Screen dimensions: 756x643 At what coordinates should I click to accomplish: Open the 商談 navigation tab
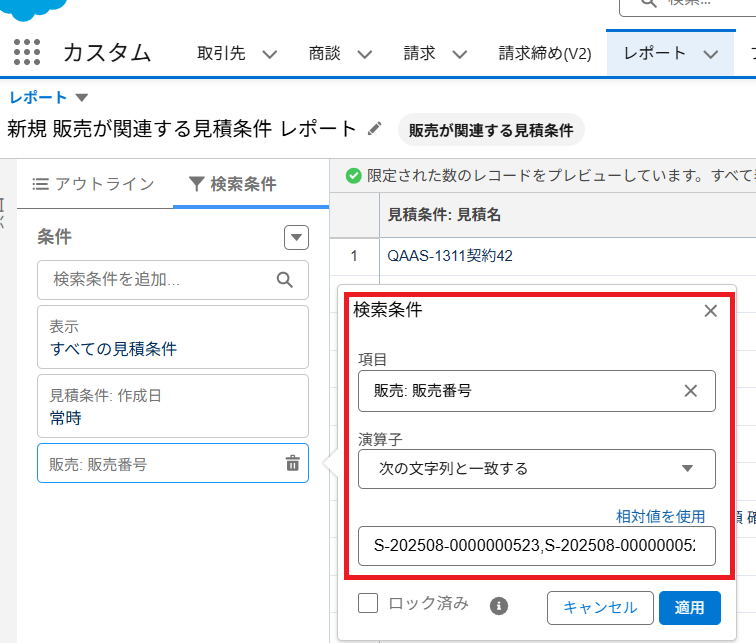tap(324, 53)
